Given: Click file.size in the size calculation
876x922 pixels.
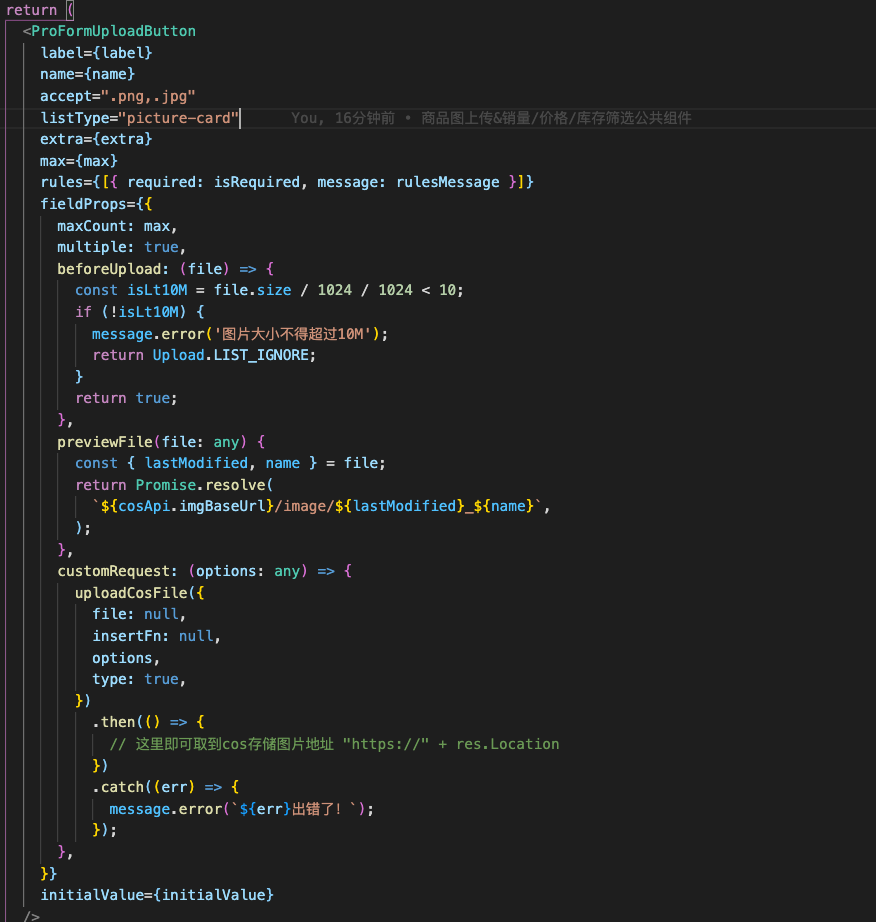Looking at the screenshot, I should click(x=253, y=290).
